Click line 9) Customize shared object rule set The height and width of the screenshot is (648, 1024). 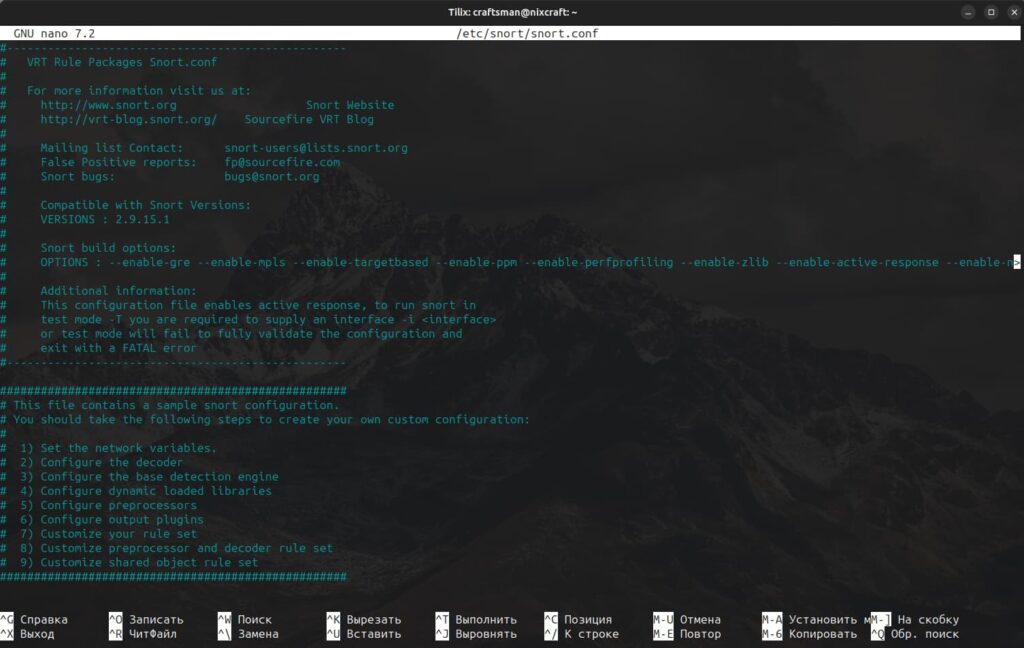pos(138,562)
